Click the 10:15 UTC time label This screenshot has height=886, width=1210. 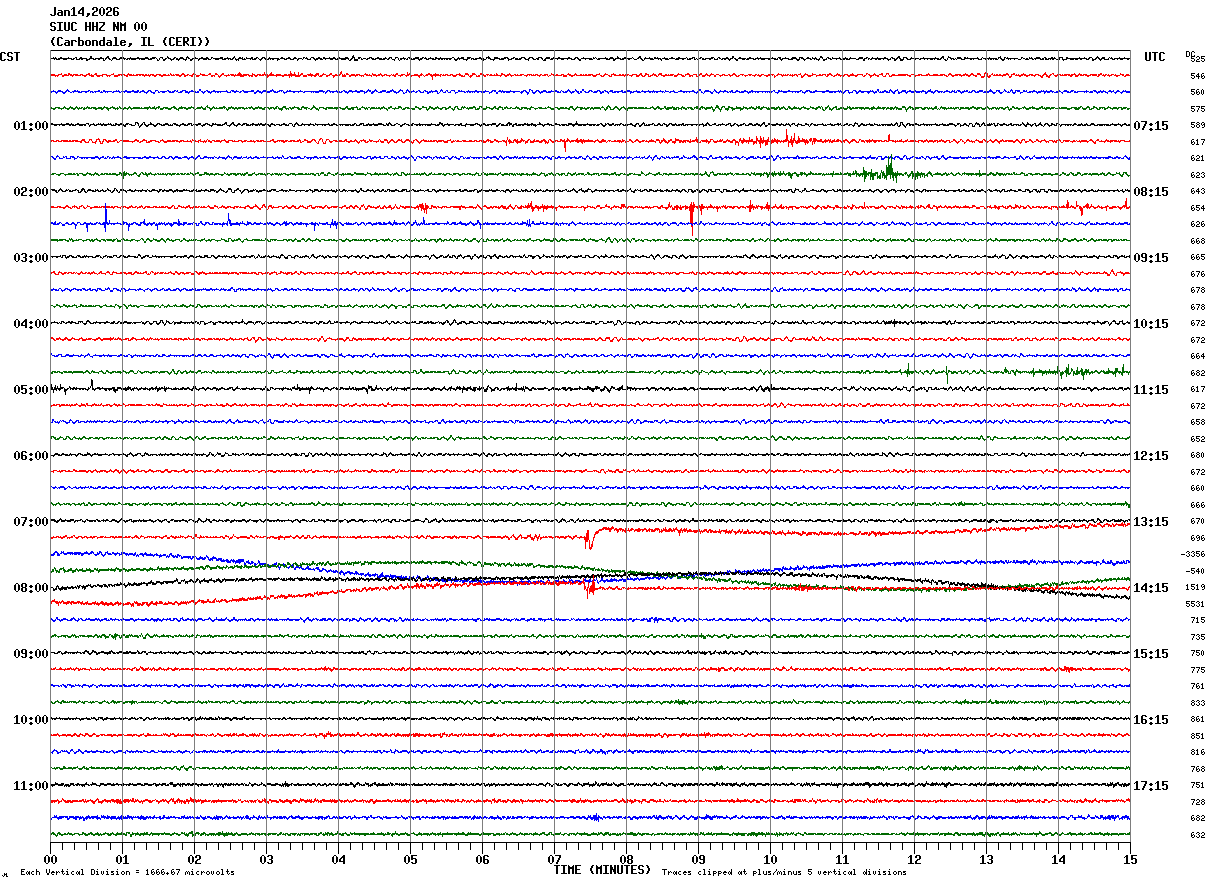pos(1151,324)
